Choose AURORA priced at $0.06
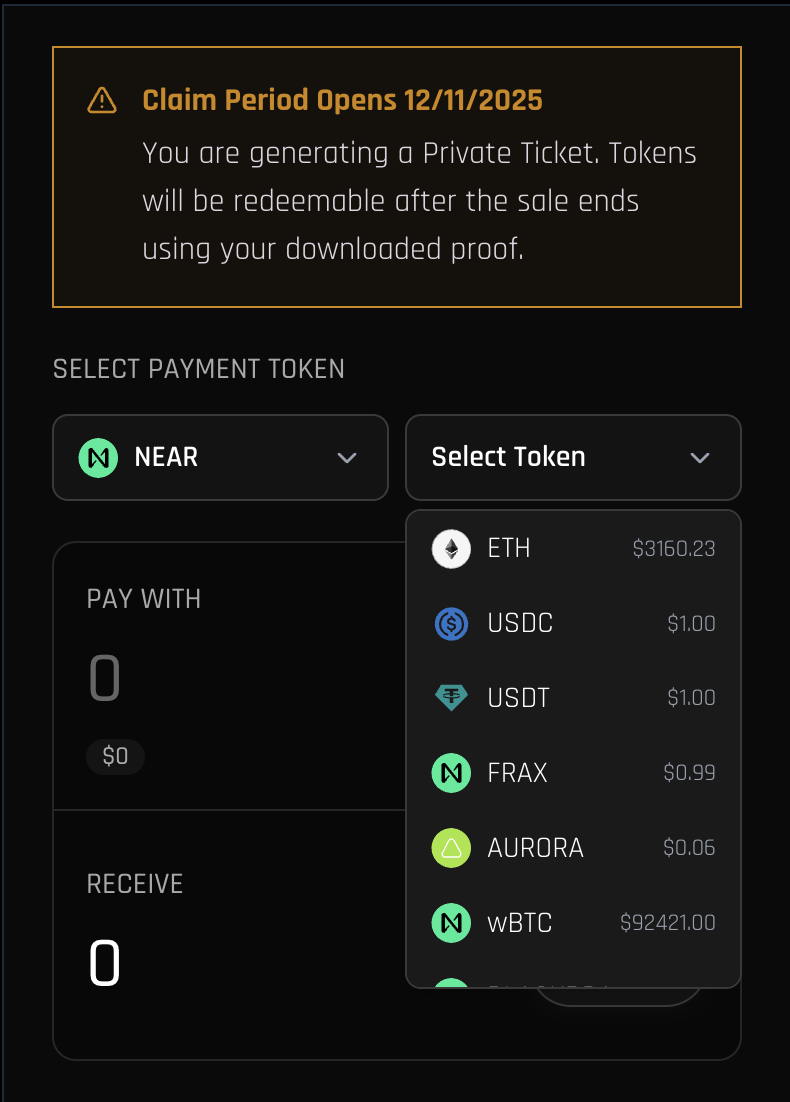Screen dimensions: 790x1102 [x=573, y=848]
